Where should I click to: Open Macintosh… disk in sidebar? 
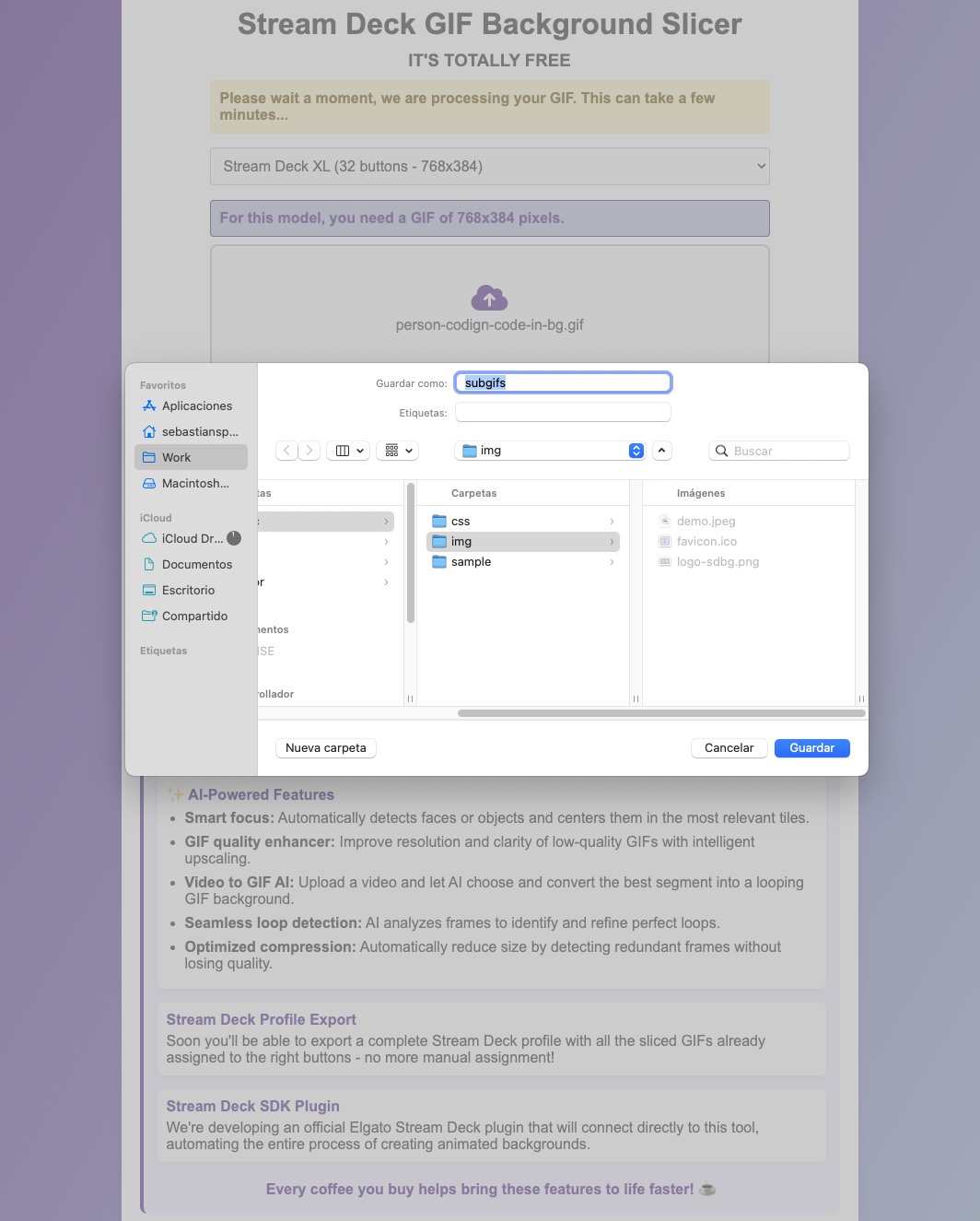pos(191,483)
